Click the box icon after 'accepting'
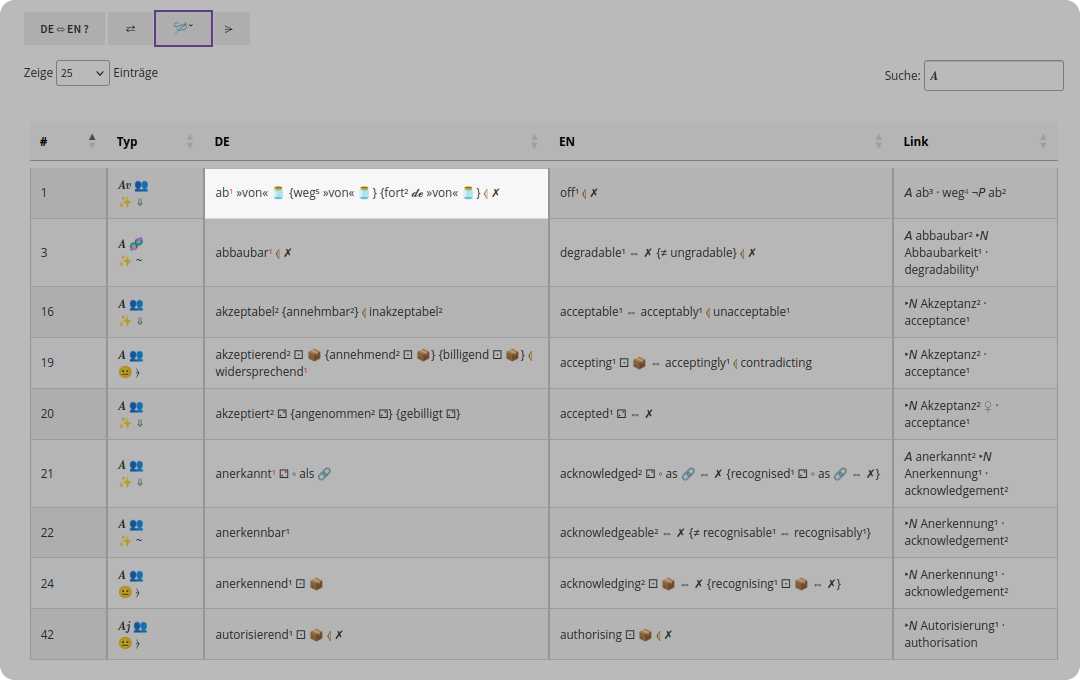The width and height of the screenshot is (1080, 680). pyautogui.click(x=639, y=363)
